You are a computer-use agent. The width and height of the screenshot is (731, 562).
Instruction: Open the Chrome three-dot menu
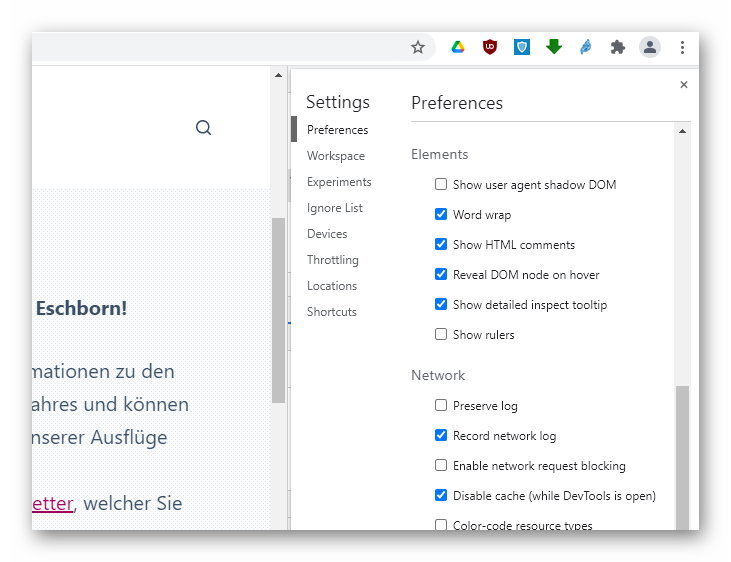pos(682,47)
